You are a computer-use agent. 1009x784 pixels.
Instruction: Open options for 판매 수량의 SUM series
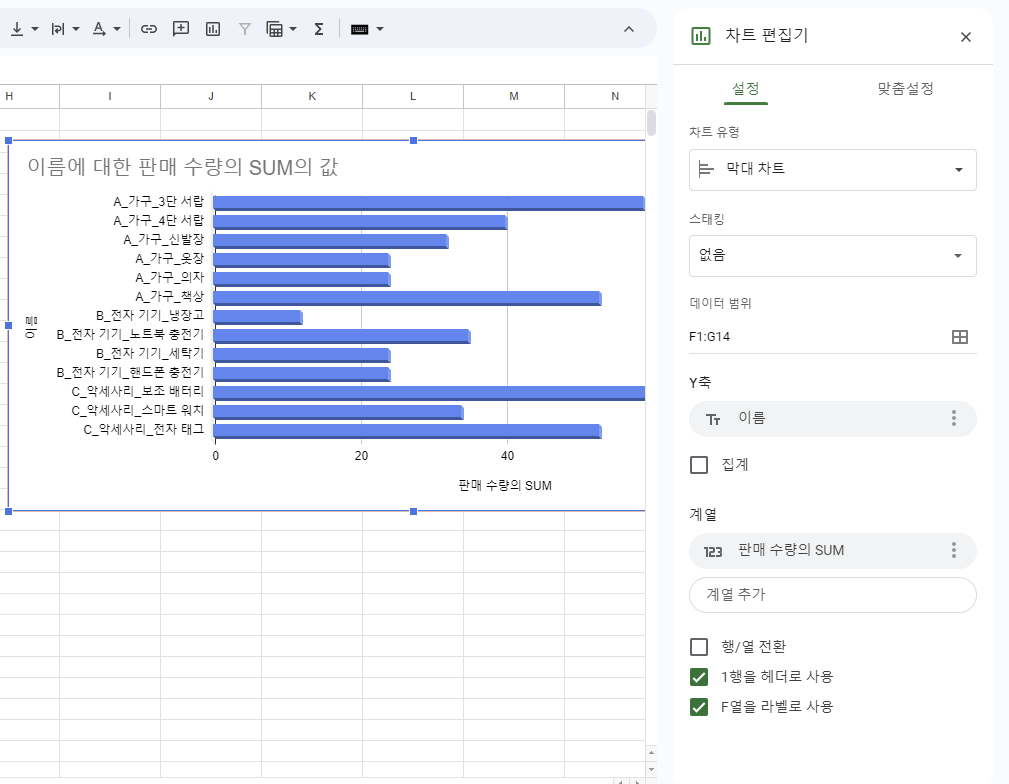click(954, 550)
